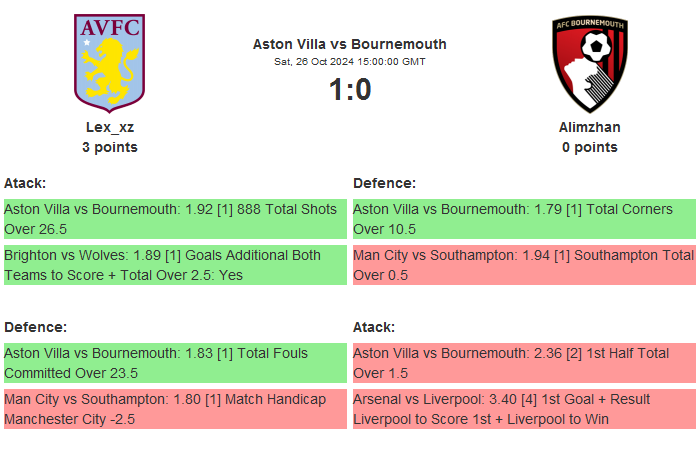Select the Total Corners Over 10.5 bet
The image size is (700, 460).
tap(524, 219)
